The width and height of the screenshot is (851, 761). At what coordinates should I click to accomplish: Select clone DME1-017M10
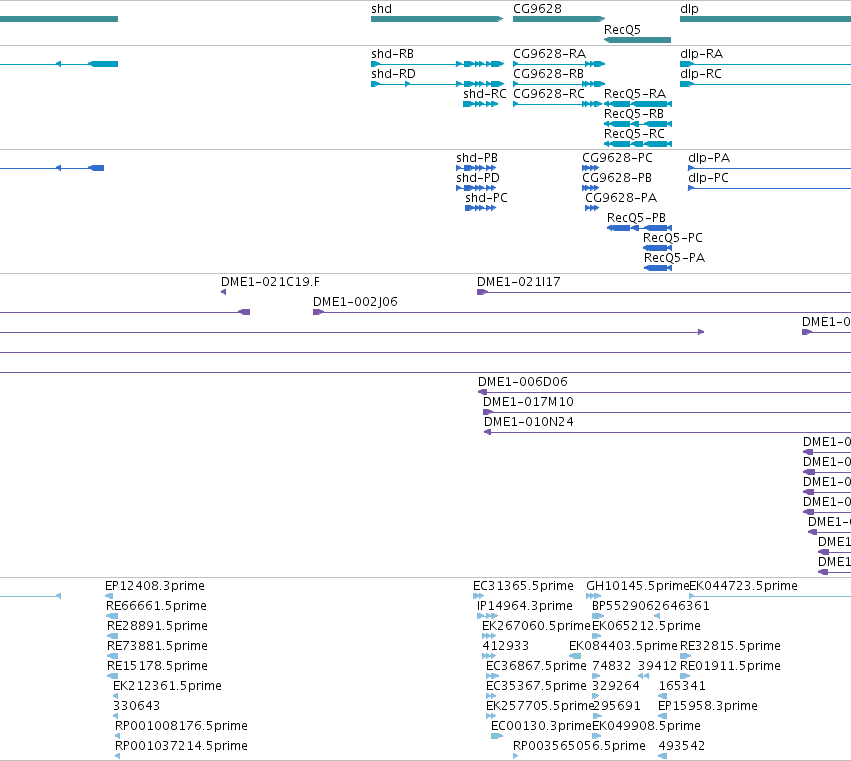tap(667, 413)
